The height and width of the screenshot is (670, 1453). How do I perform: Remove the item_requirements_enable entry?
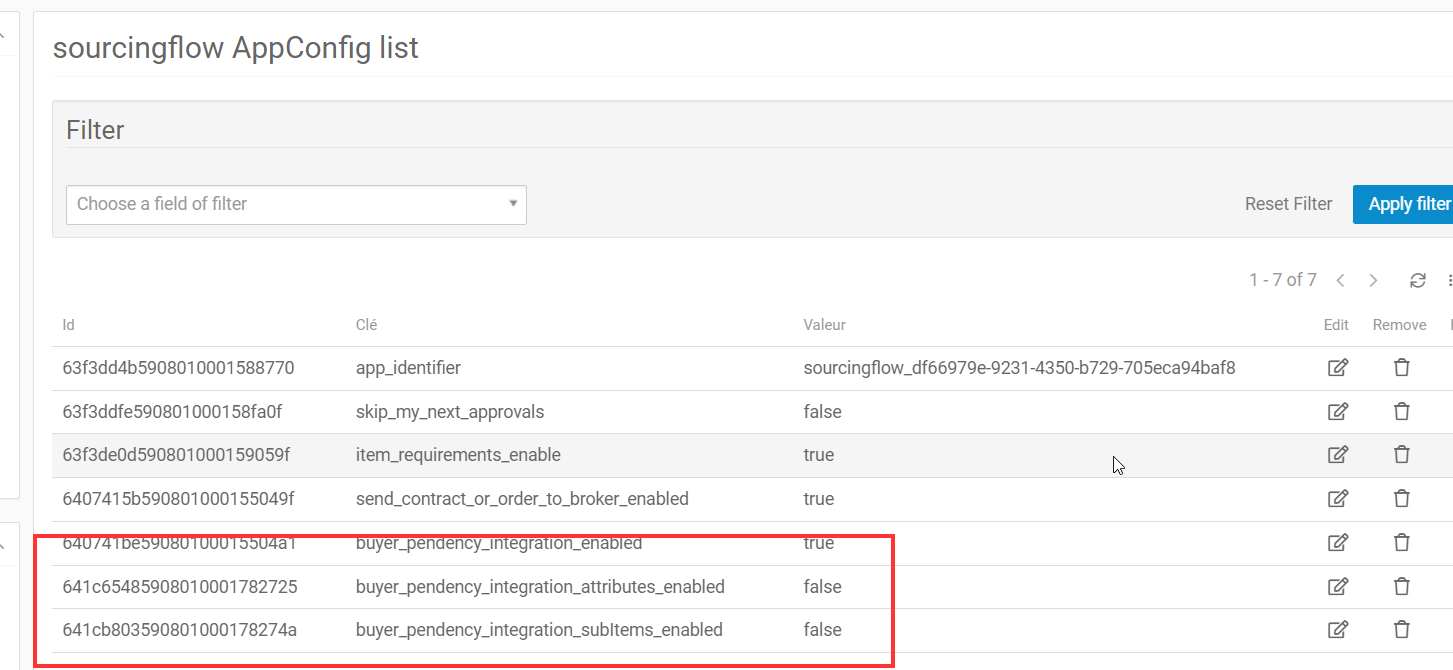(1401, 454)
